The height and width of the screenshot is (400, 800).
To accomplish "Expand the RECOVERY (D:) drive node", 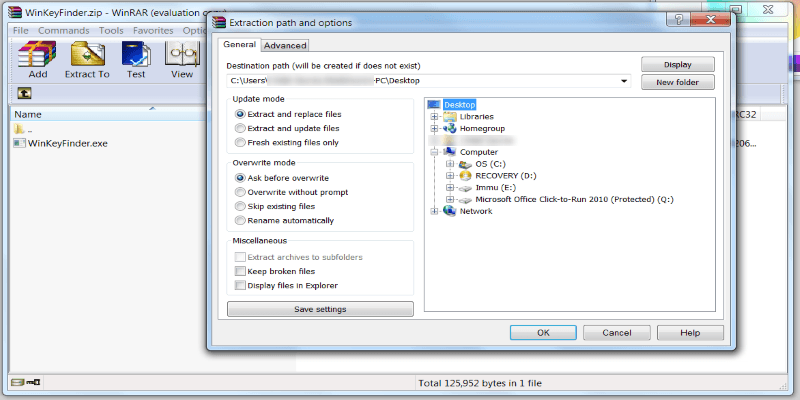I will pos(449,176).
